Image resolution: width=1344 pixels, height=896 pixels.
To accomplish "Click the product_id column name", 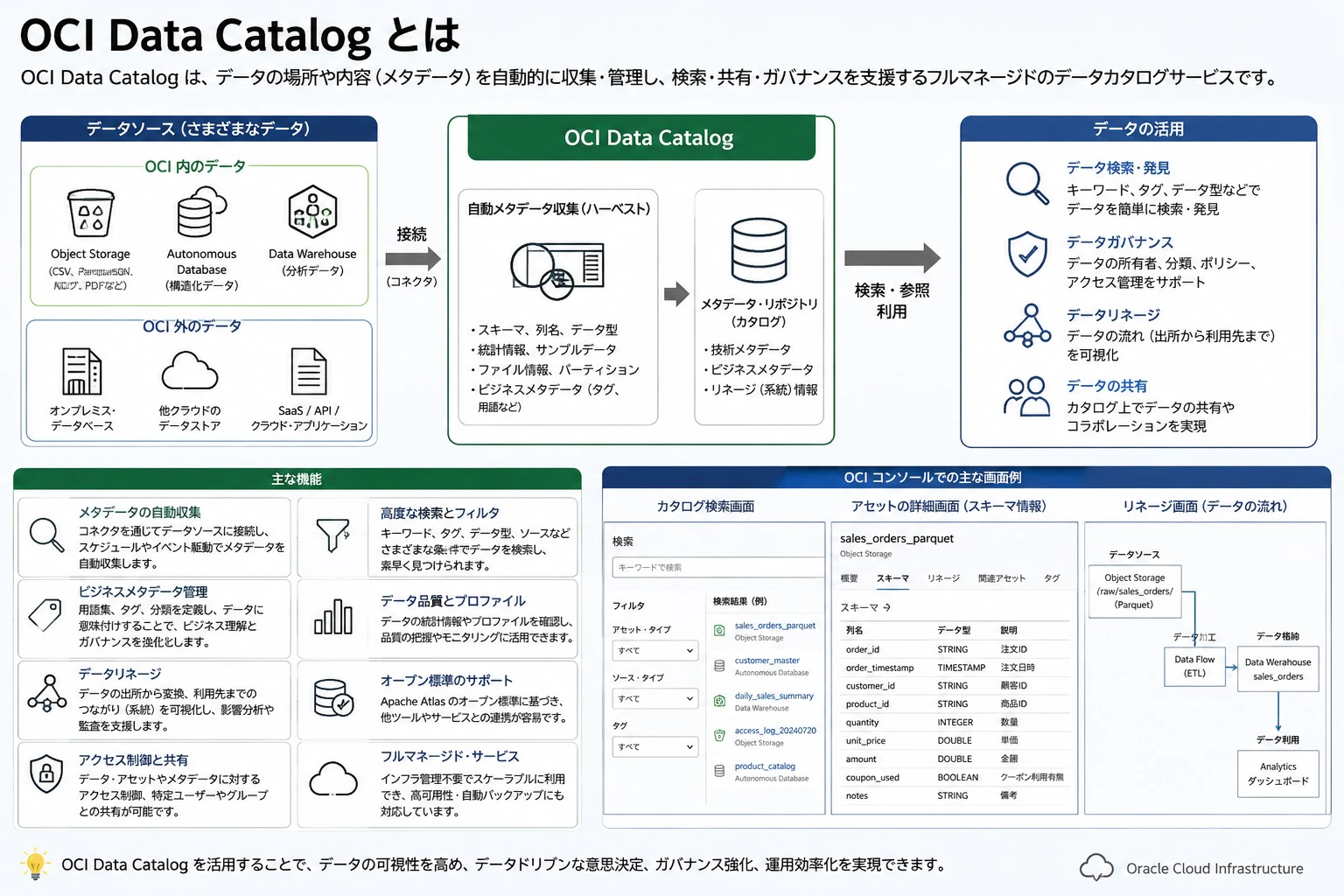I will [x=867, y=704].
